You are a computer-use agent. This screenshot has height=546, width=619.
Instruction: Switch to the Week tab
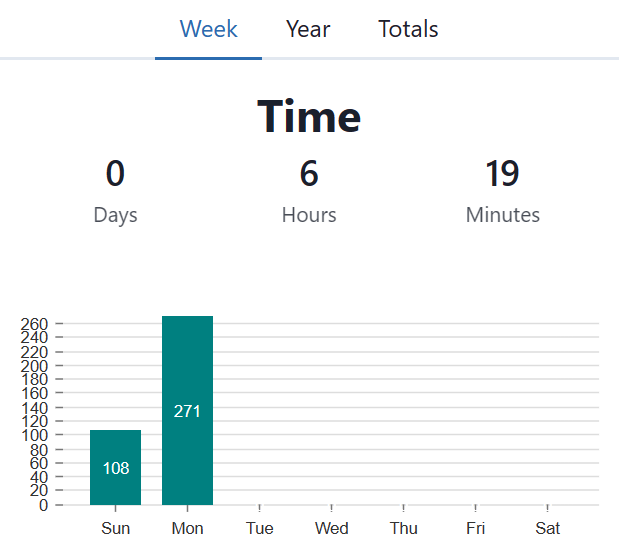pyautogui.click(x=208, y=29)
